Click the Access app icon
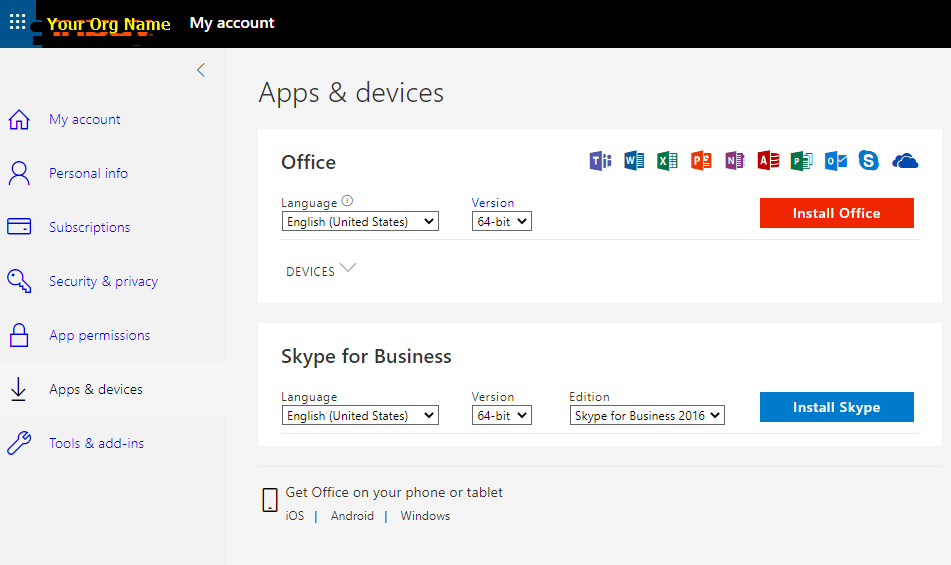 tap(768, 161)
